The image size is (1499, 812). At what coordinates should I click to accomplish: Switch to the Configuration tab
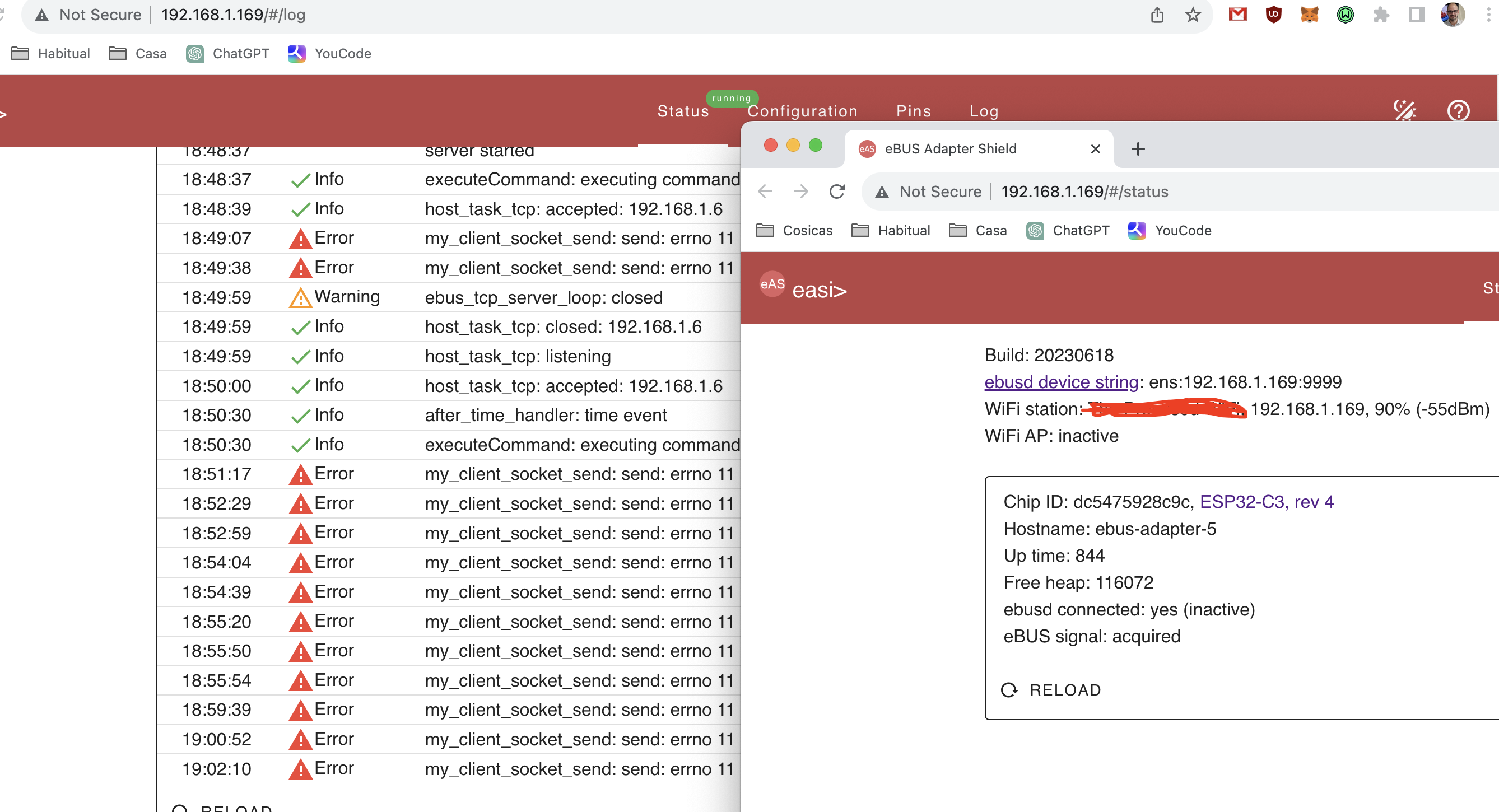click(803, 111)
